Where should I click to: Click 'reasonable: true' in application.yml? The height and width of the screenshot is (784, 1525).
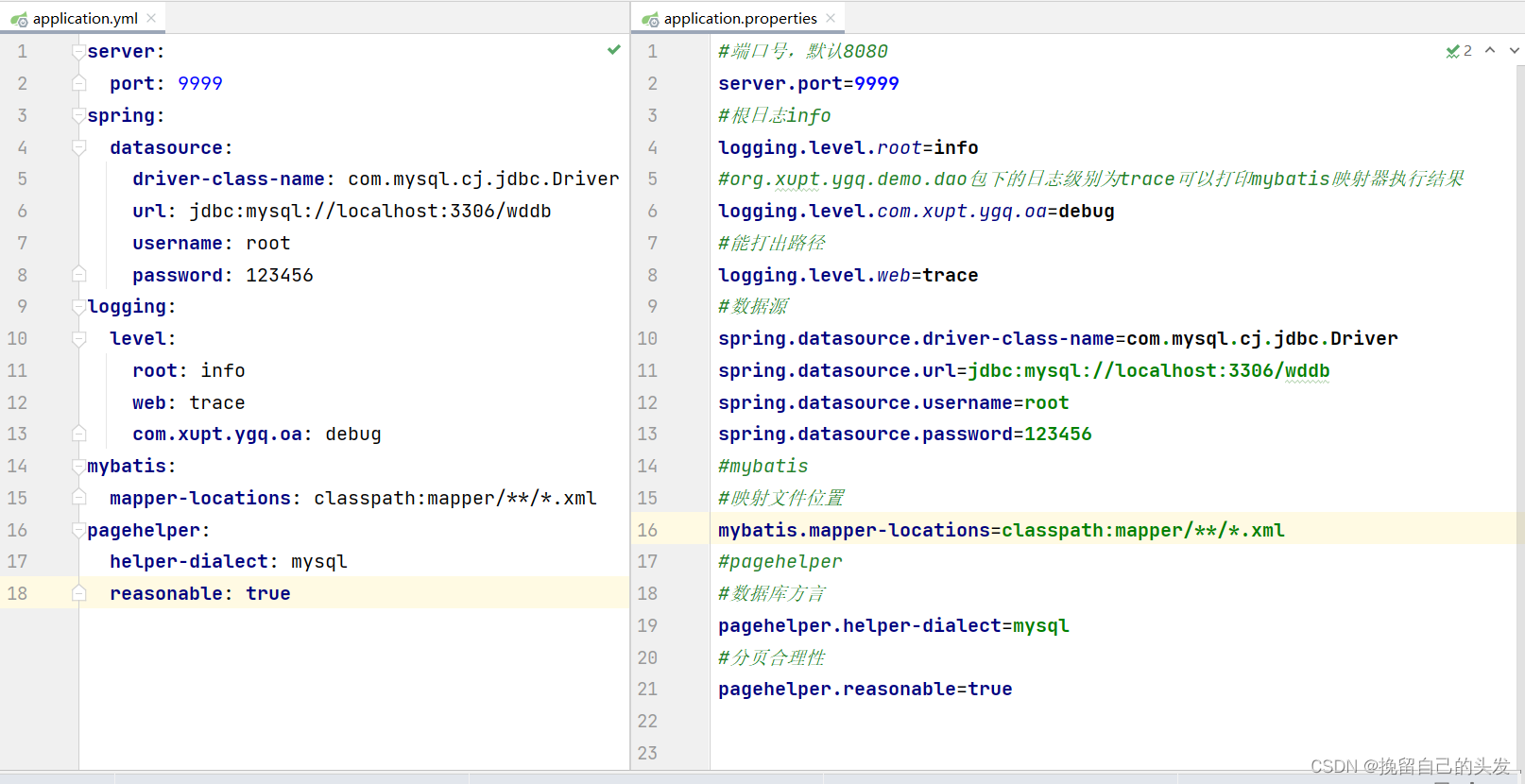(x=200, y=593)
